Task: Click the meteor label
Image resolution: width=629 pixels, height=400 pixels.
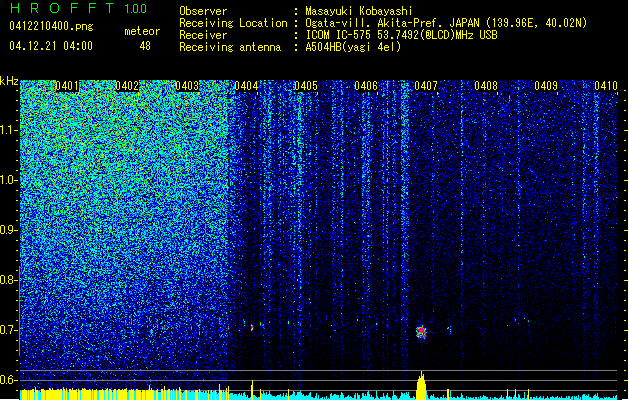Action: click(142, 31)
